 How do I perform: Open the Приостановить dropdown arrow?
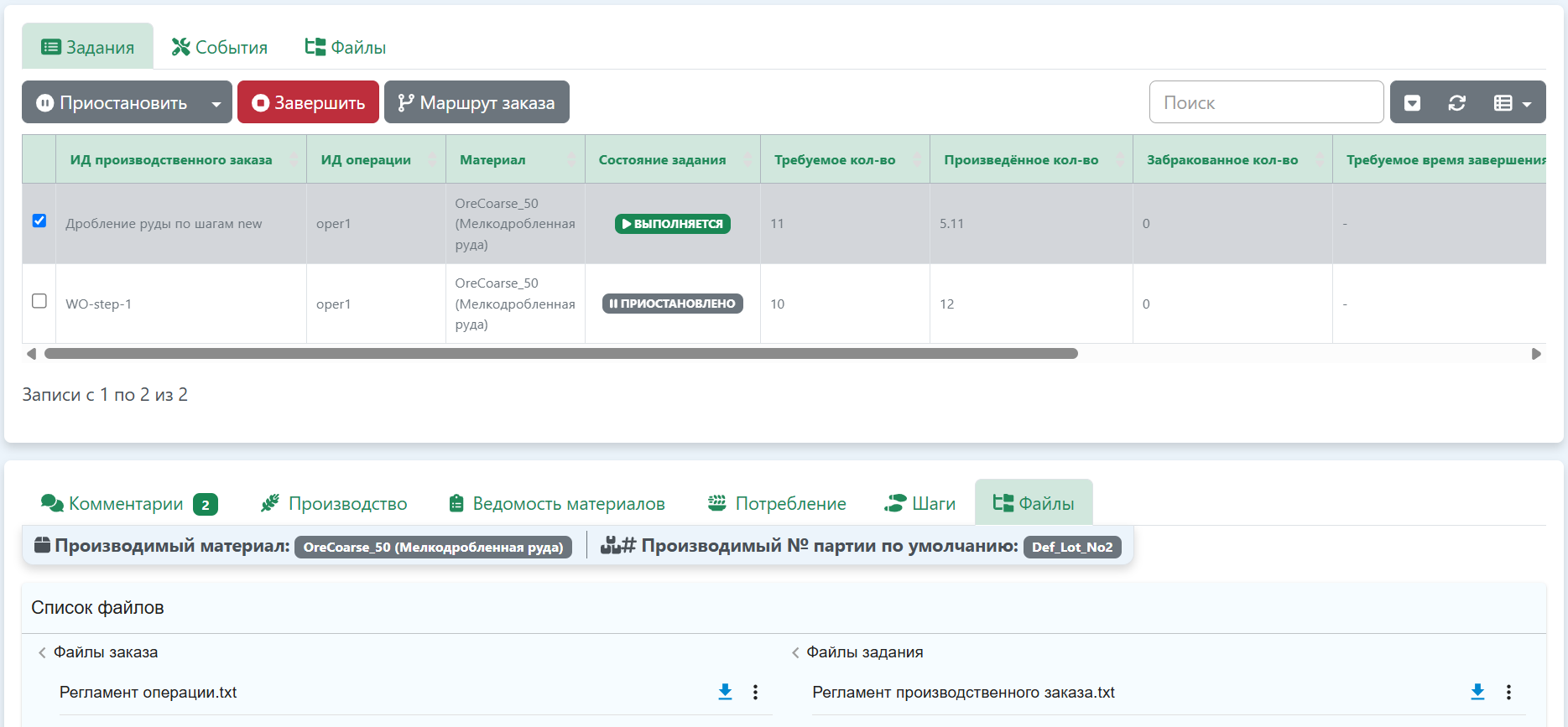click(x=216, y=104)
